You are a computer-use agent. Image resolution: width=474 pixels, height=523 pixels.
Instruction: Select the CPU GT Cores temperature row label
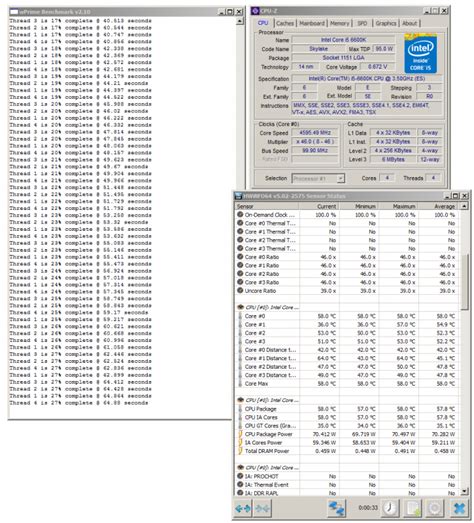(x=270, y=426)
